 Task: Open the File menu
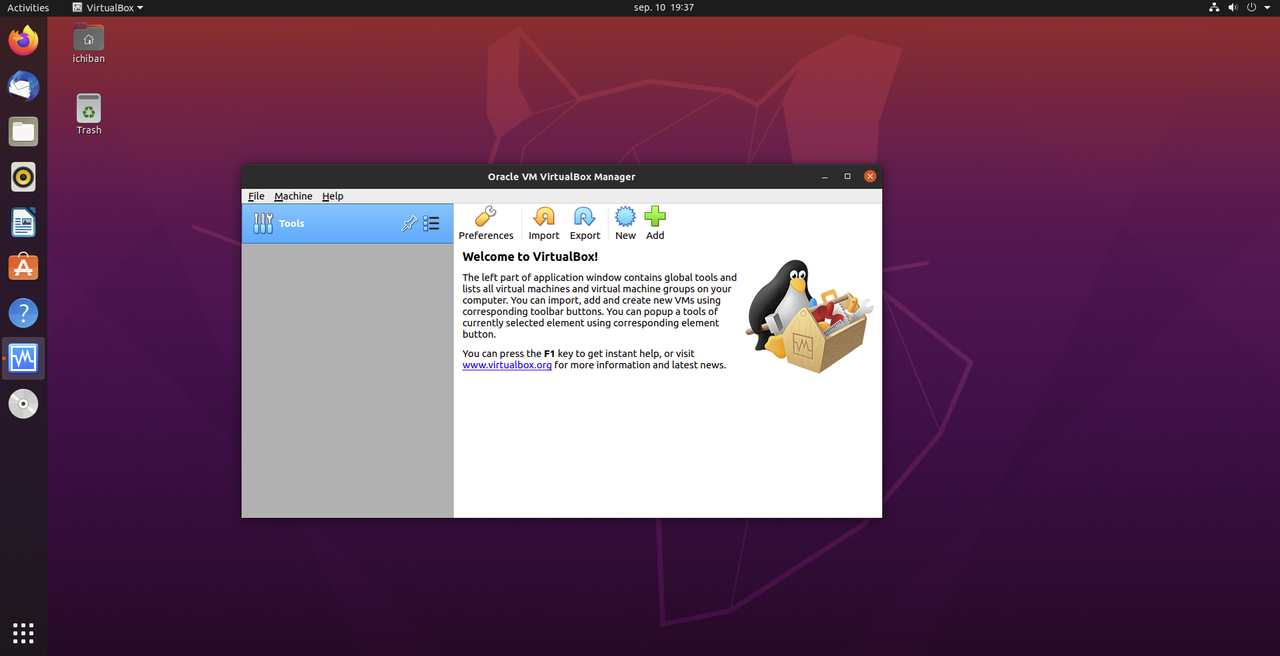pyautogui.click(x=256, y=196)
